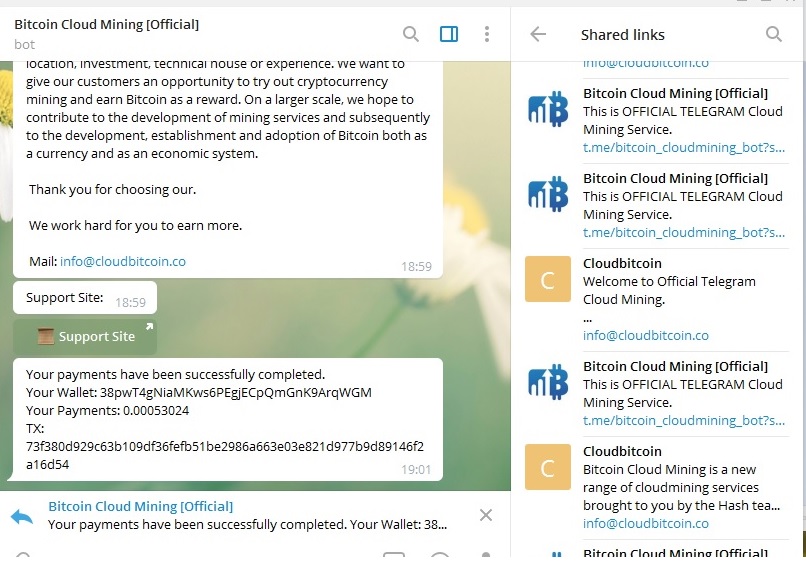Click the Shared links panel title

[622, 34]
